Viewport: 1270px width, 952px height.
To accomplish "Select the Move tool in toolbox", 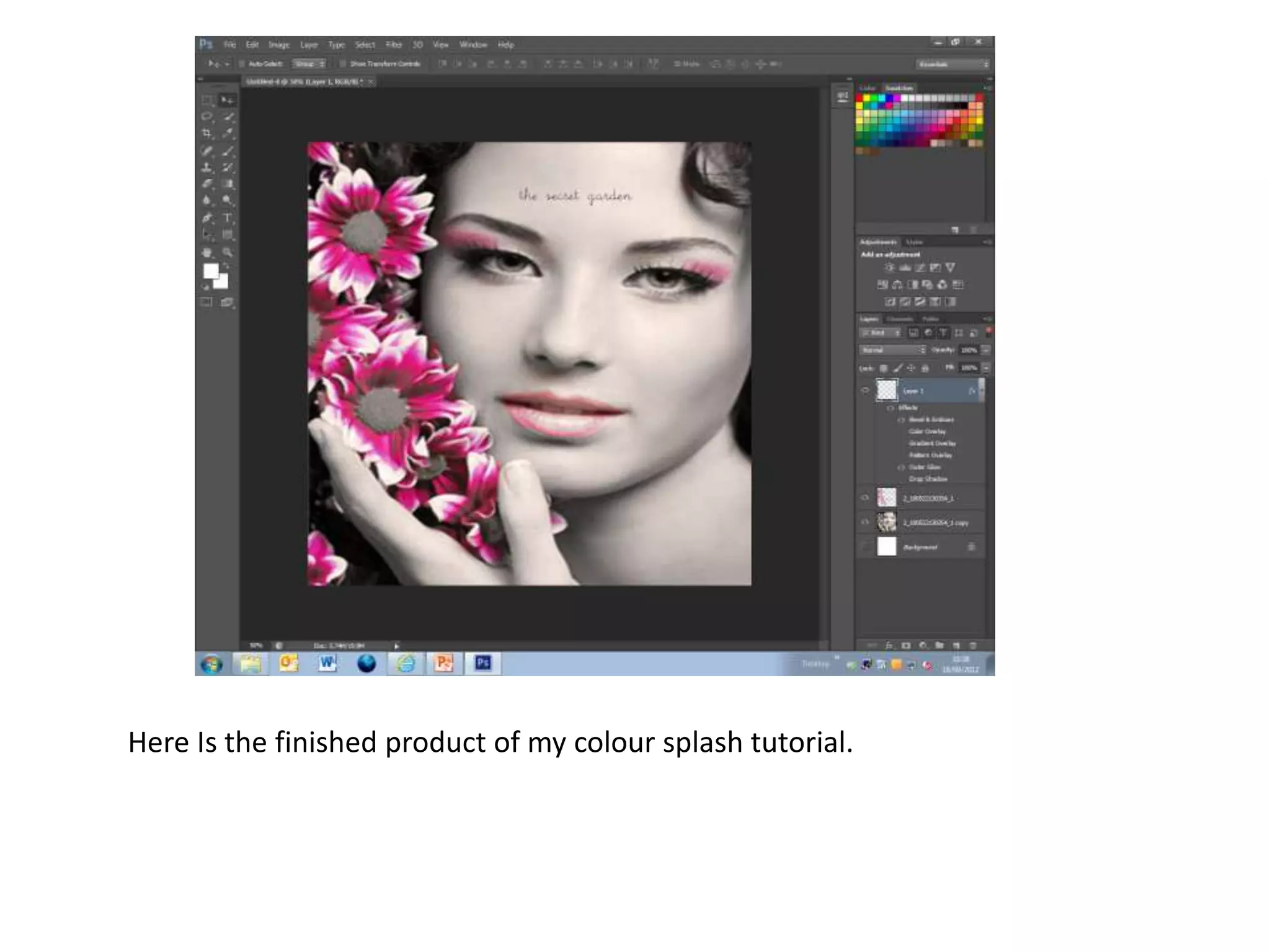I will click(228, 100).
